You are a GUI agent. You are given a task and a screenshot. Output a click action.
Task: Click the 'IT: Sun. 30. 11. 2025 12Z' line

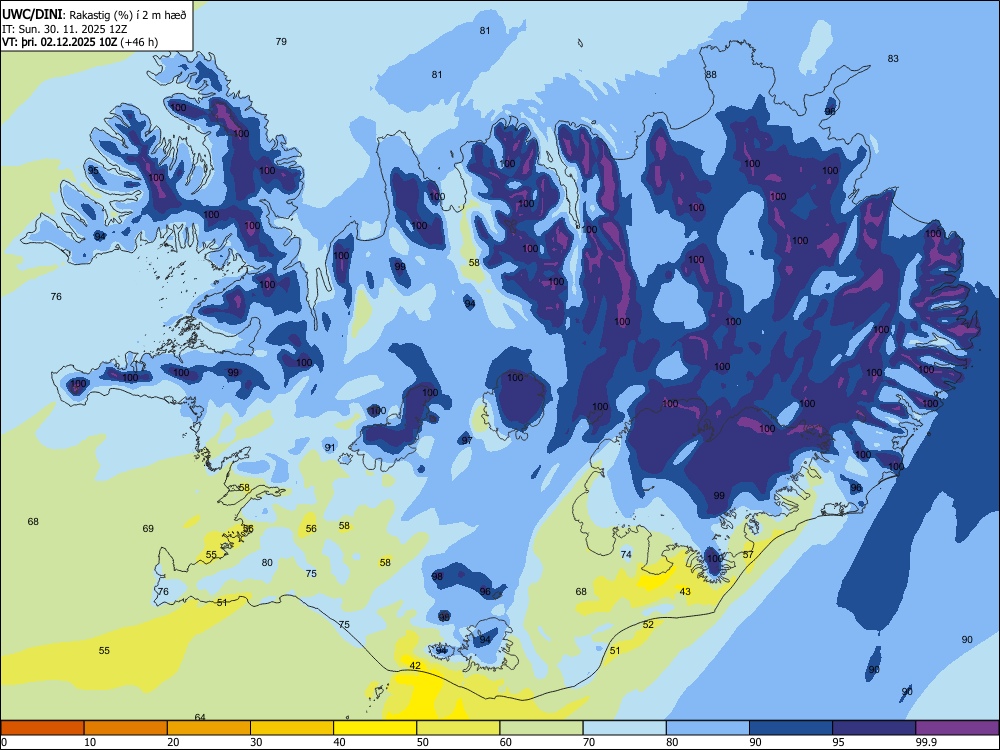[x=65, y=29]
